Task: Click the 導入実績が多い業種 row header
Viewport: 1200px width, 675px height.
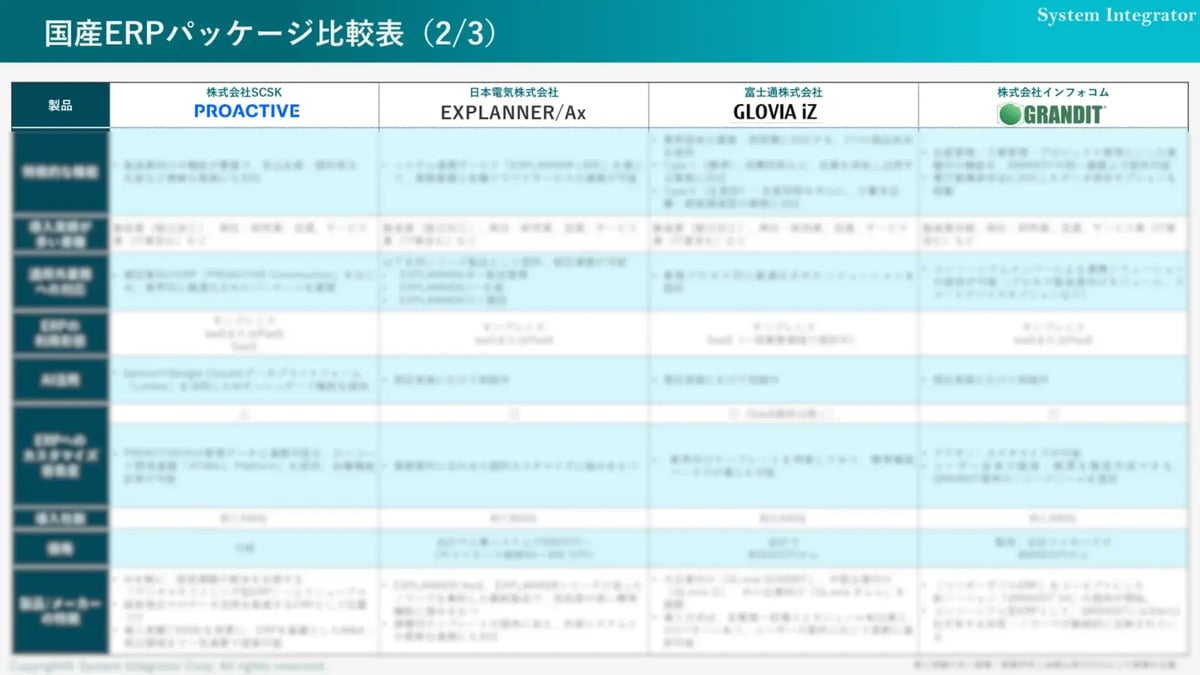Action: coord(60,234)
